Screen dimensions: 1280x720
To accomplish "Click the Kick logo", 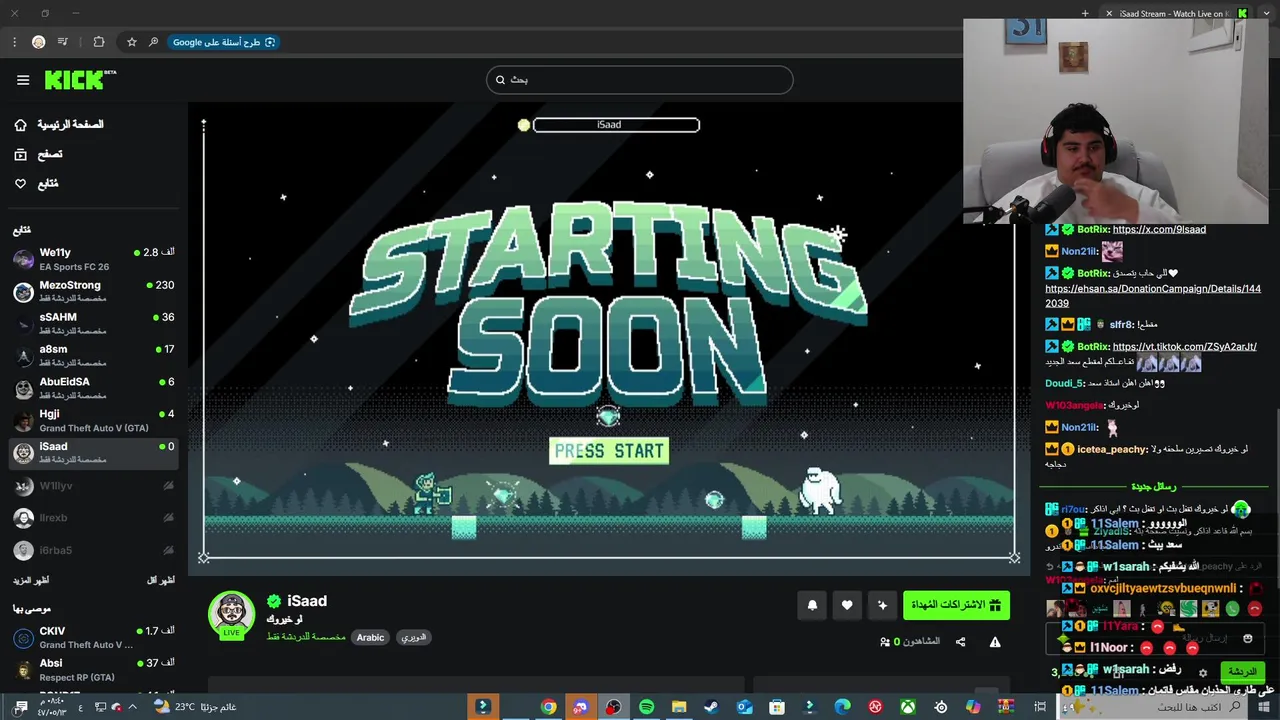I will [80, 80].
